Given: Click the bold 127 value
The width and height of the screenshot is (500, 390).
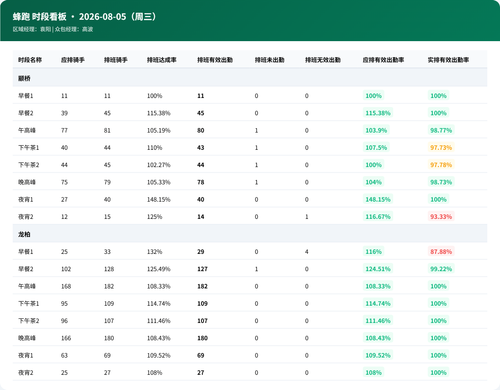Looking at the screenshot, I should 202,269.
